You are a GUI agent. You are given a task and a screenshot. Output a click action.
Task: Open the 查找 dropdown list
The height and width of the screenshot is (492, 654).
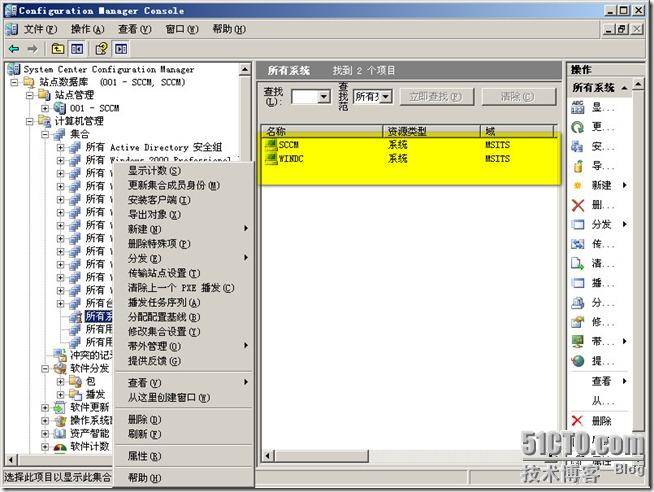[x=324, y=97]
